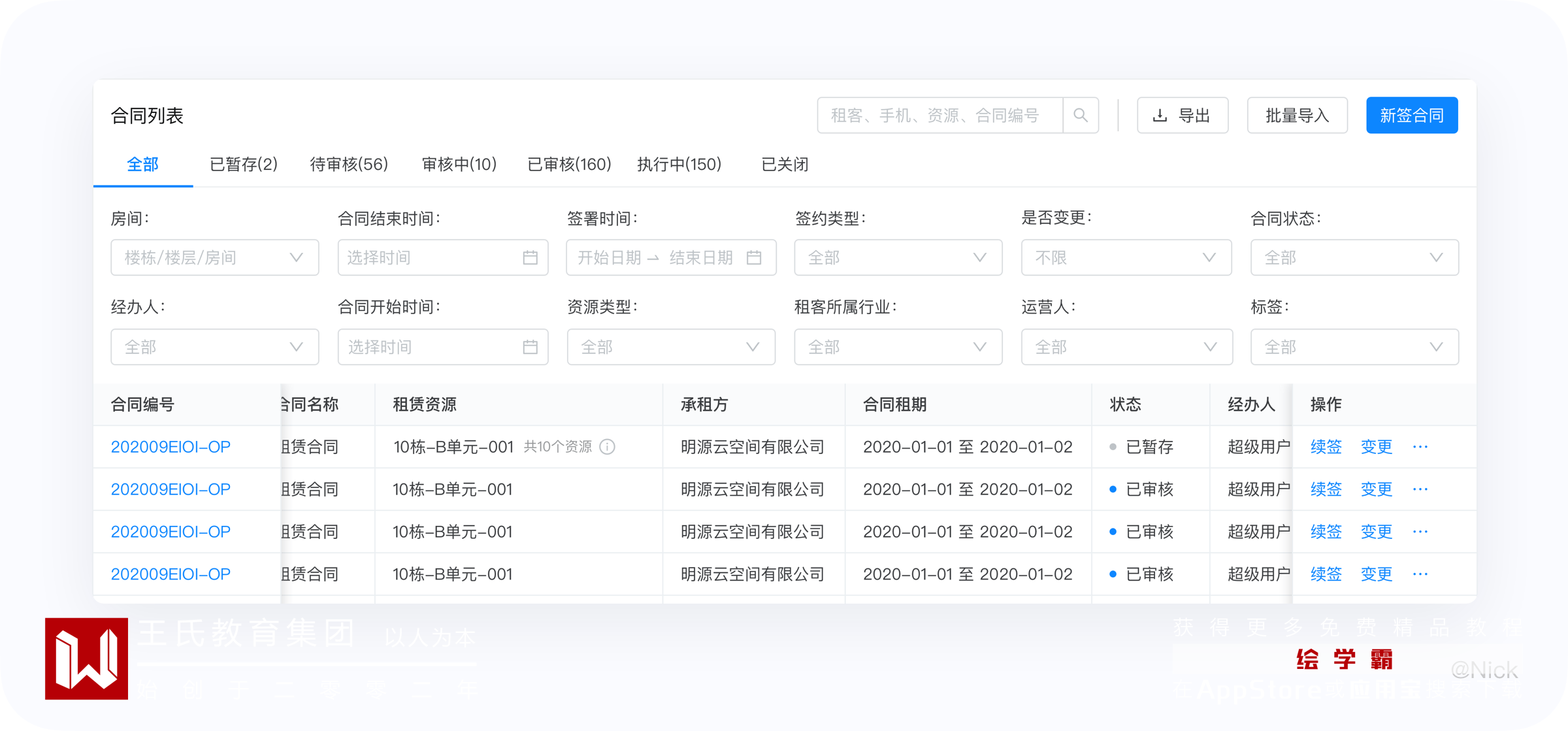Open the 合同状态 filter dropdown
This screenshot has height=731, width=1568.
click(x=1354, y=257)
